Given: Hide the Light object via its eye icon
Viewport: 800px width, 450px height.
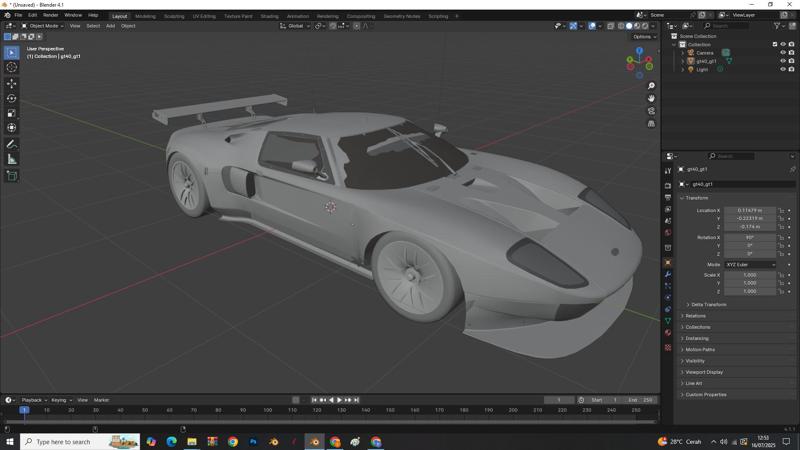Looking at the screenshot, I should pos(783,69).
